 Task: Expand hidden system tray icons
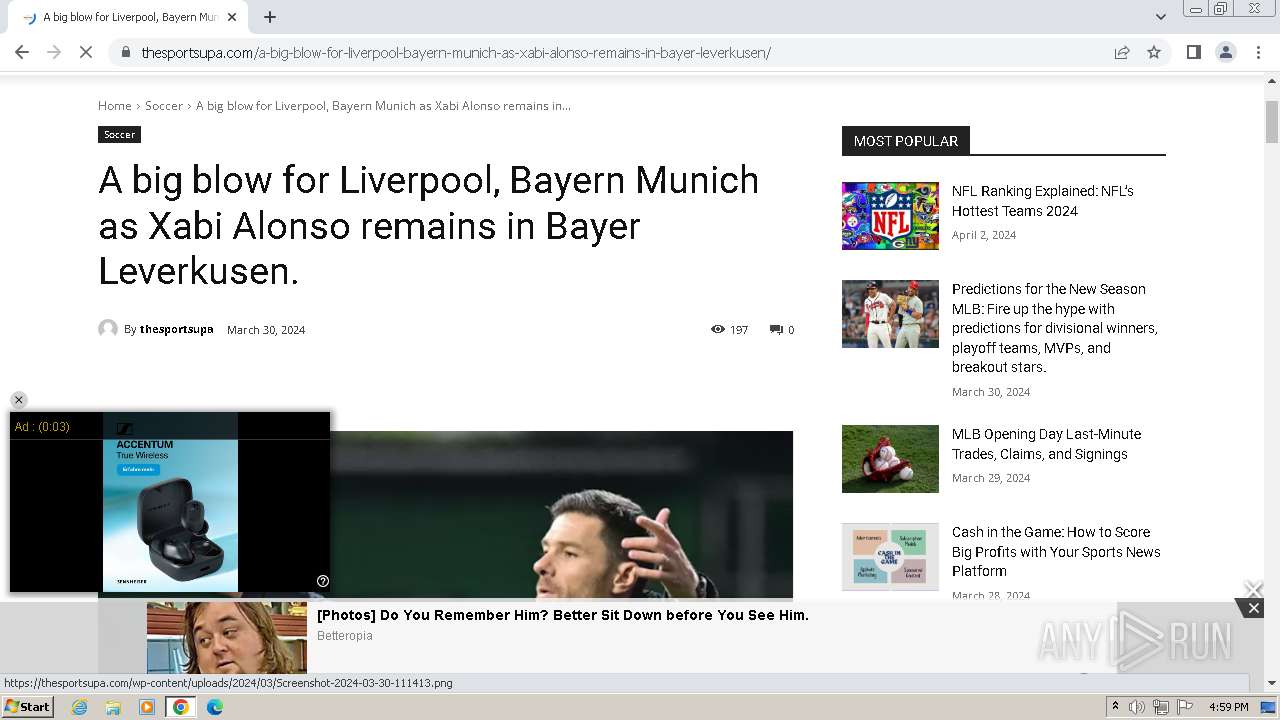click(x=1115, y=707)
